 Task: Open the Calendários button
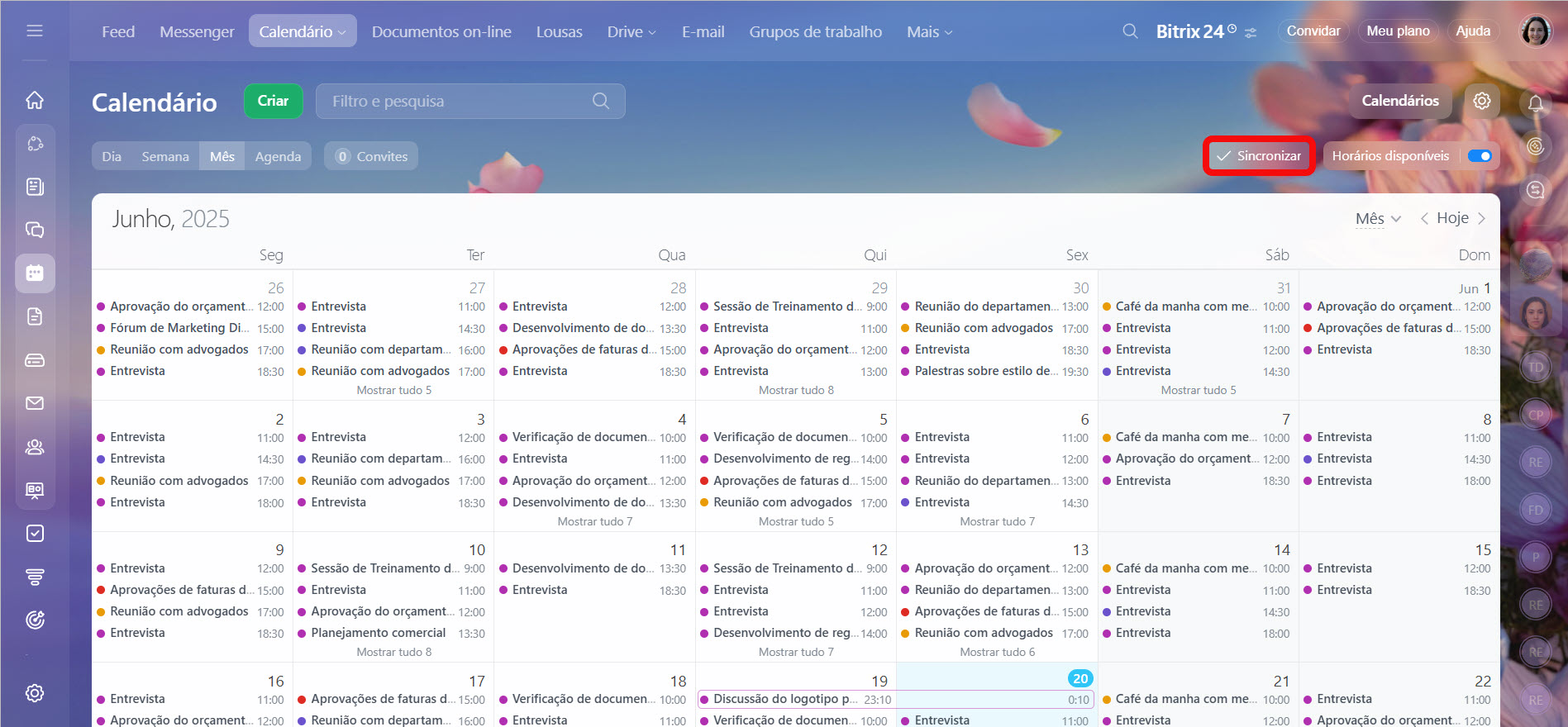1400,101
